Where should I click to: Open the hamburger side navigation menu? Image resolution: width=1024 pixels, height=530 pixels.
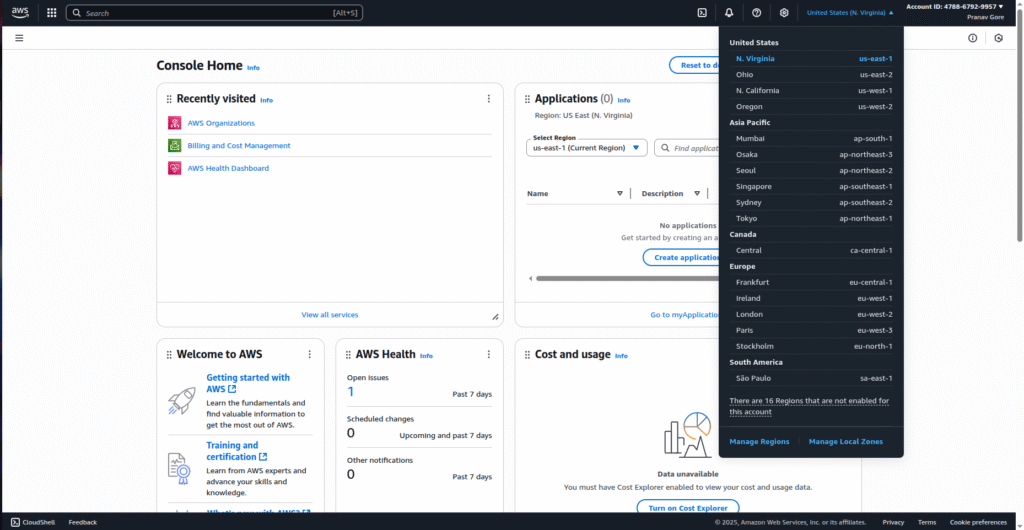tap(19, 38)
